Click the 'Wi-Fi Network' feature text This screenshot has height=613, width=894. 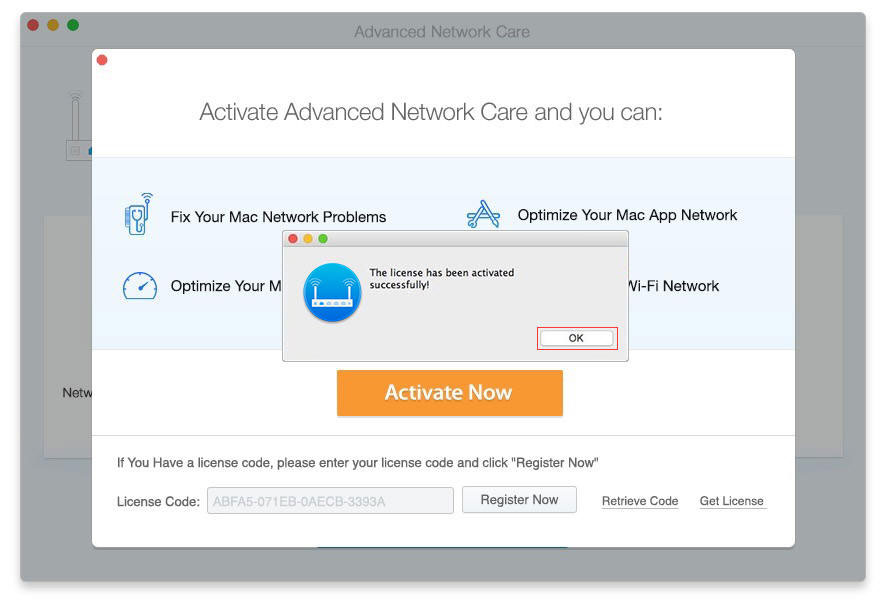(x=673, y=286)
